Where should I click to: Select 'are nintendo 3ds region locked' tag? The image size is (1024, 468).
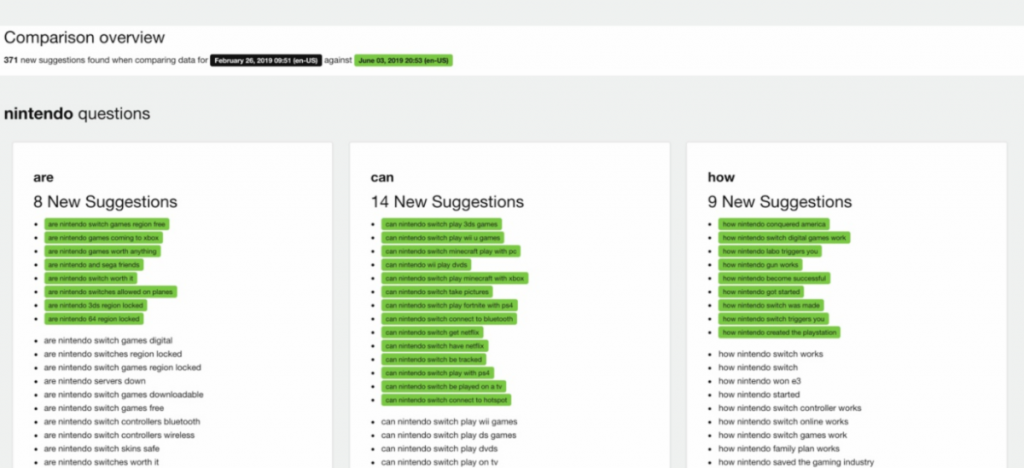(95, 305)
